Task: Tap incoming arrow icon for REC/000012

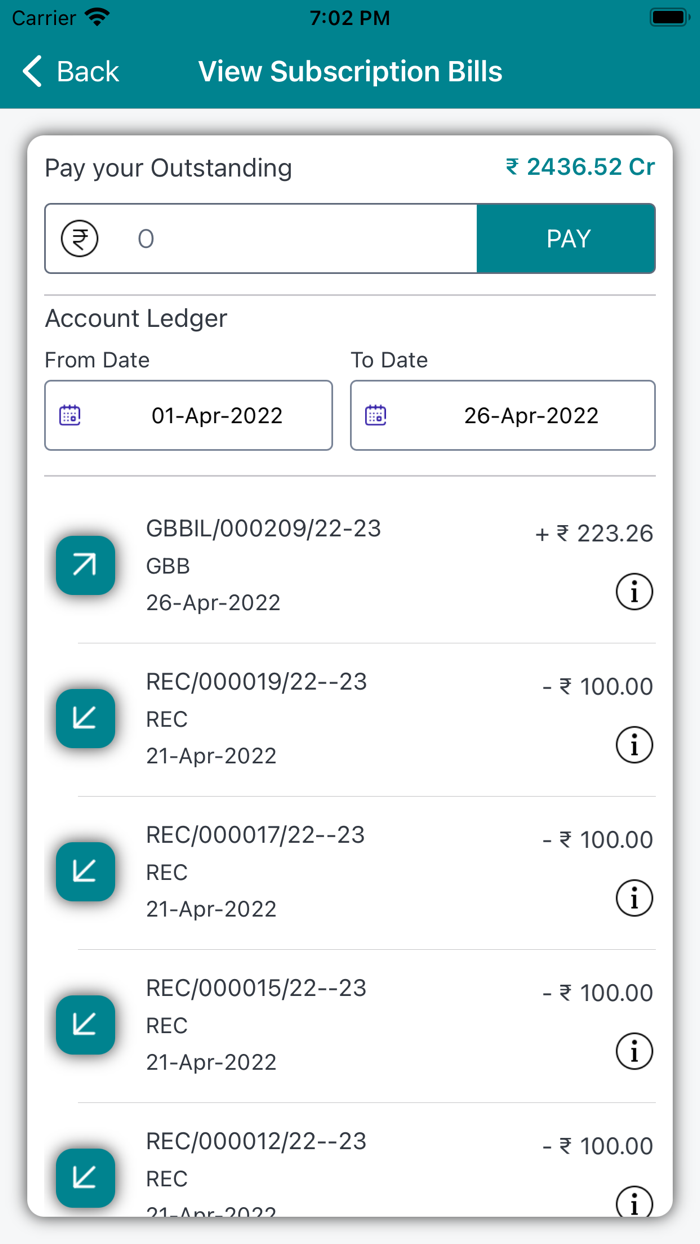Action: click(x=85, y=1178)
